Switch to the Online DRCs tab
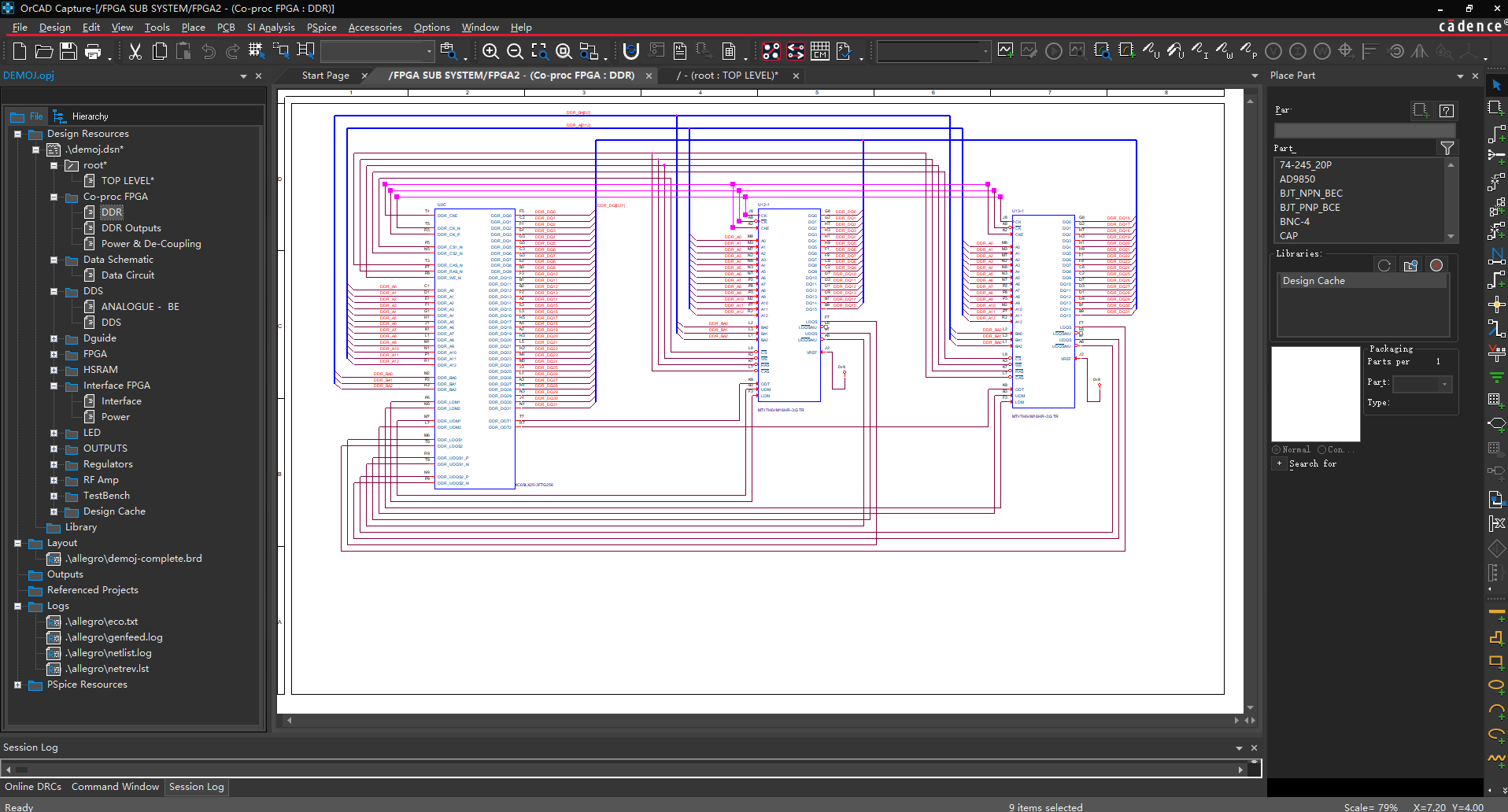 (x=33, y=787)
